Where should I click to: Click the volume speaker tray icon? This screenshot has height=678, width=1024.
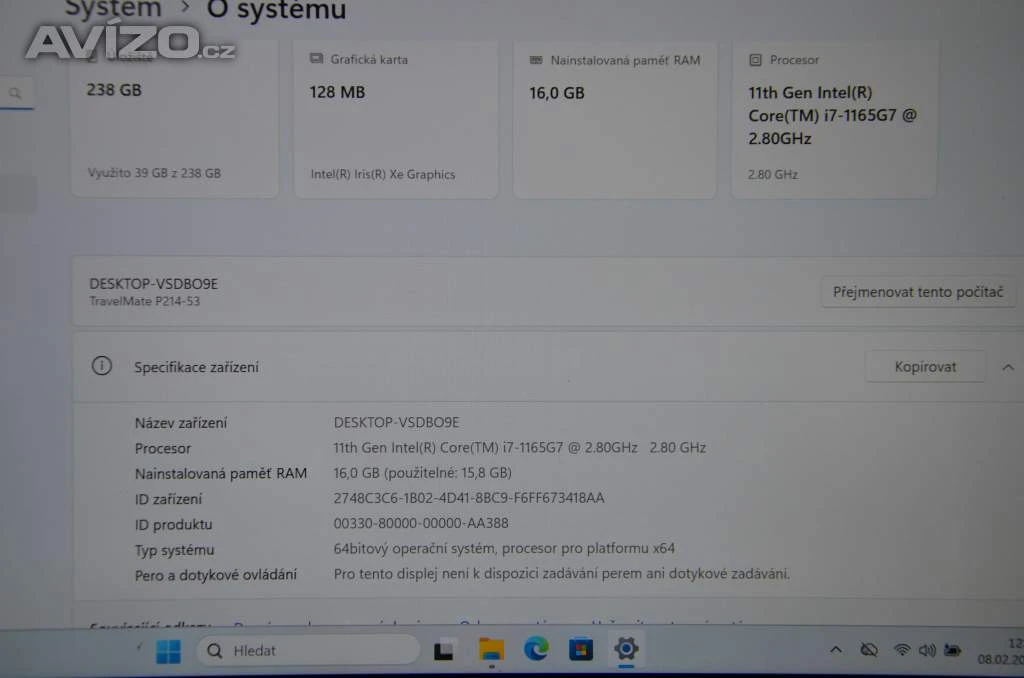point(927,651)
